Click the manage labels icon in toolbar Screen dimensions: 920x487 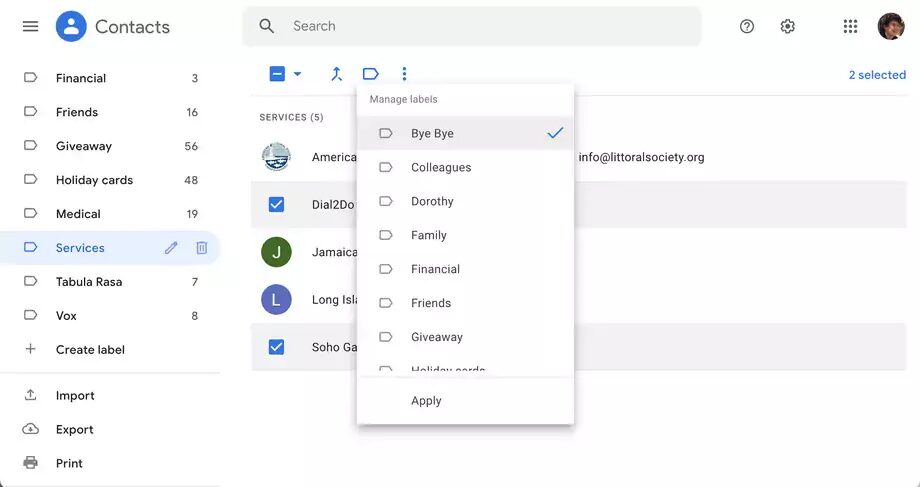point(370,74)
